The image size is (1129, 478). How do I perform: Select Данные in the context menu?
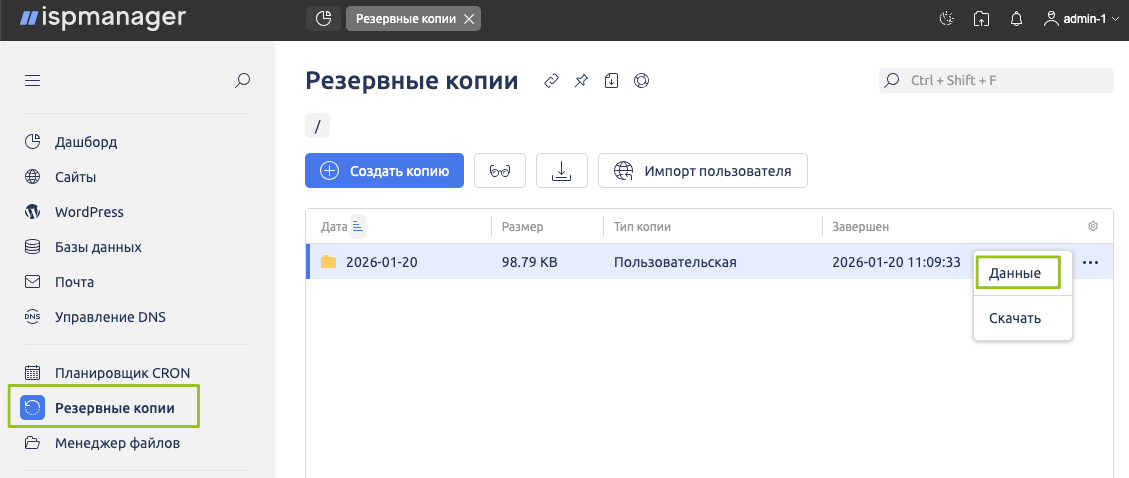click(x=1014, y=273)
